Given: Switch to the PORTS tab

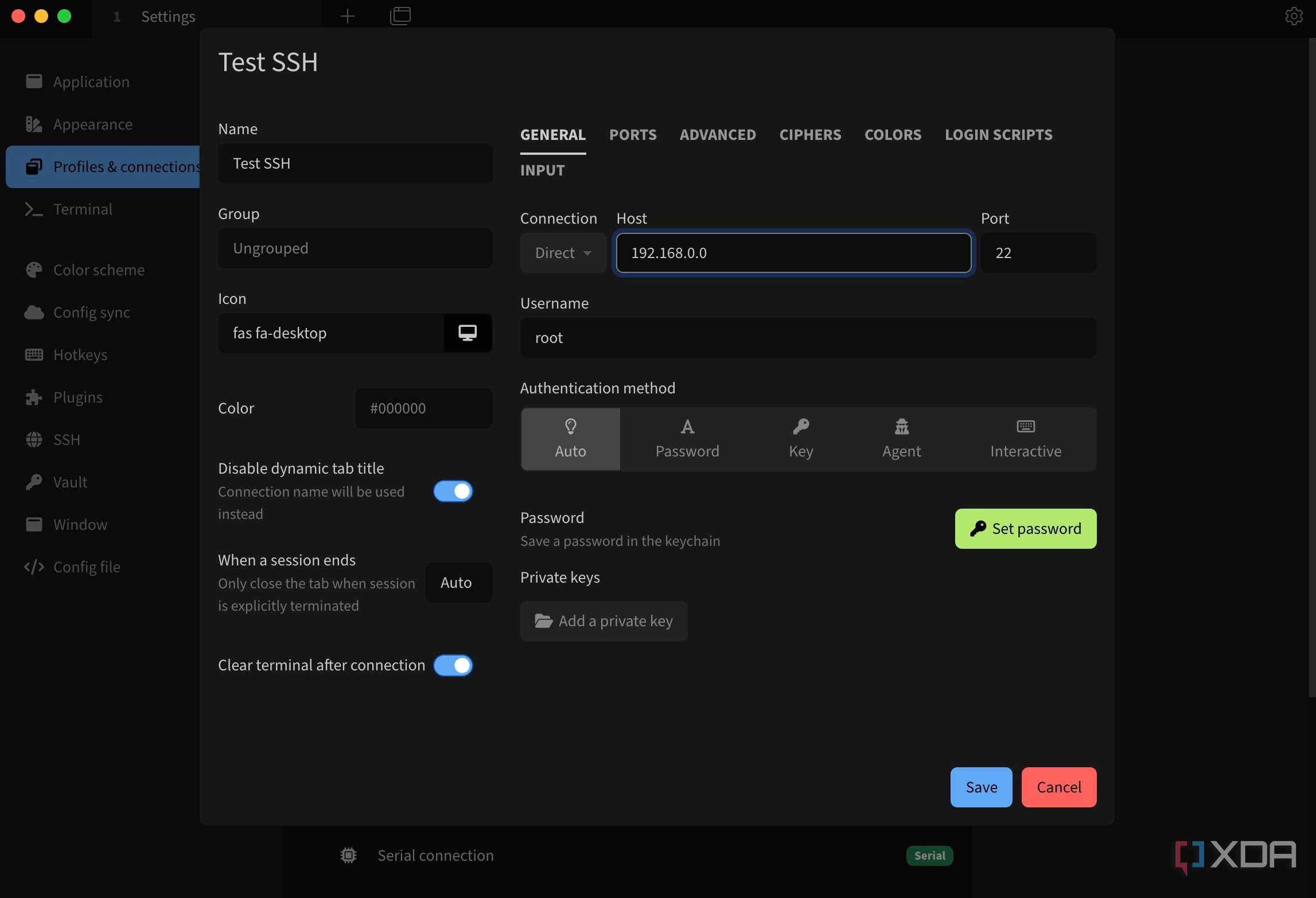Looking at the screenshot, I should (633, 135).
